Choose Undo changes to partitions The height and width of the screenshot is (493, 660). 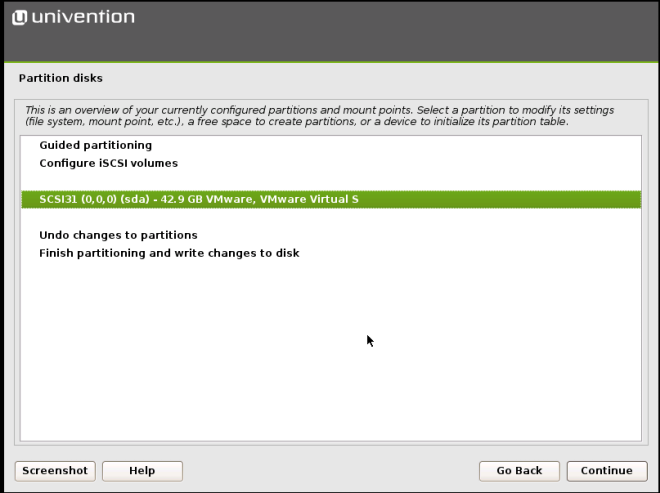[x=118, y=235]
